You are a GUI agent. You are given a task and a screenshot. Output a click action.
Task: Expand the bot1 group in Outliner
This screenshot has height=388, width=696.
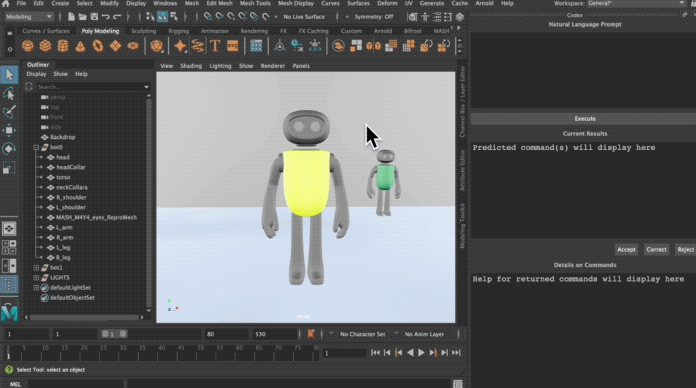(x=36, y=267)
